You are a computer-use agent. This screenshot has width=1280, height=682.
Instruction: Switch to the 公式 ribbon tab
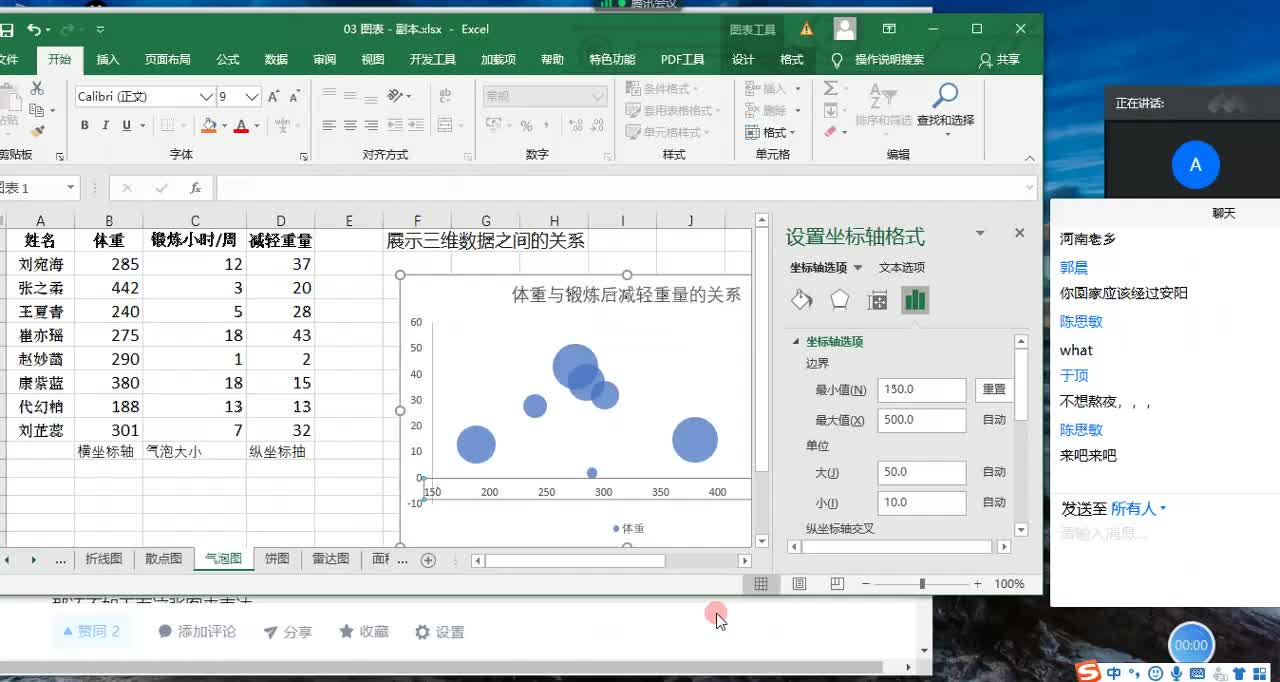[228, 60]
